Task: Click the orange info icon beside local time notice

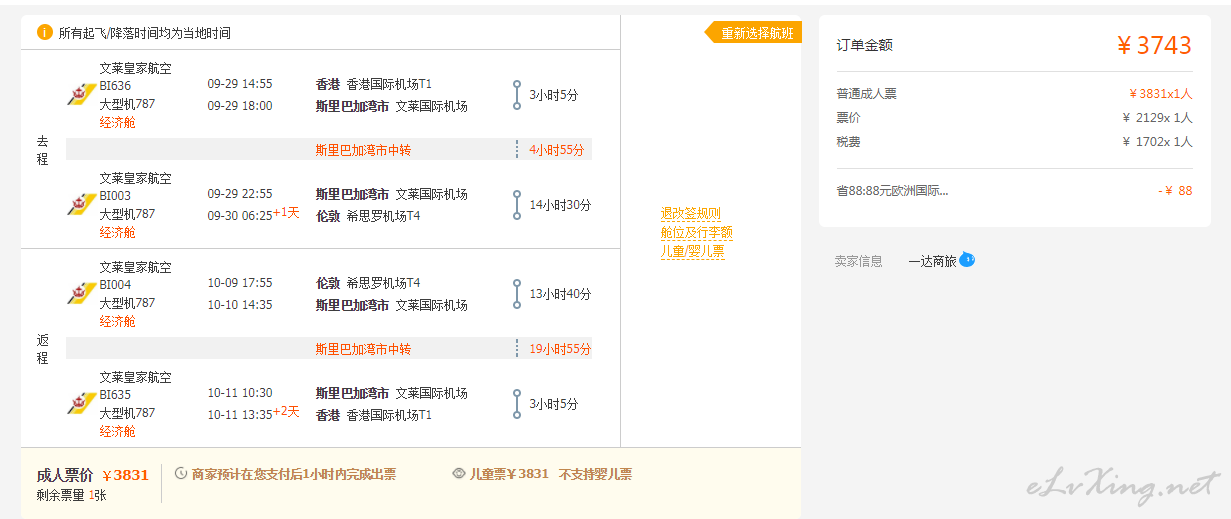Action: (45, 32)
